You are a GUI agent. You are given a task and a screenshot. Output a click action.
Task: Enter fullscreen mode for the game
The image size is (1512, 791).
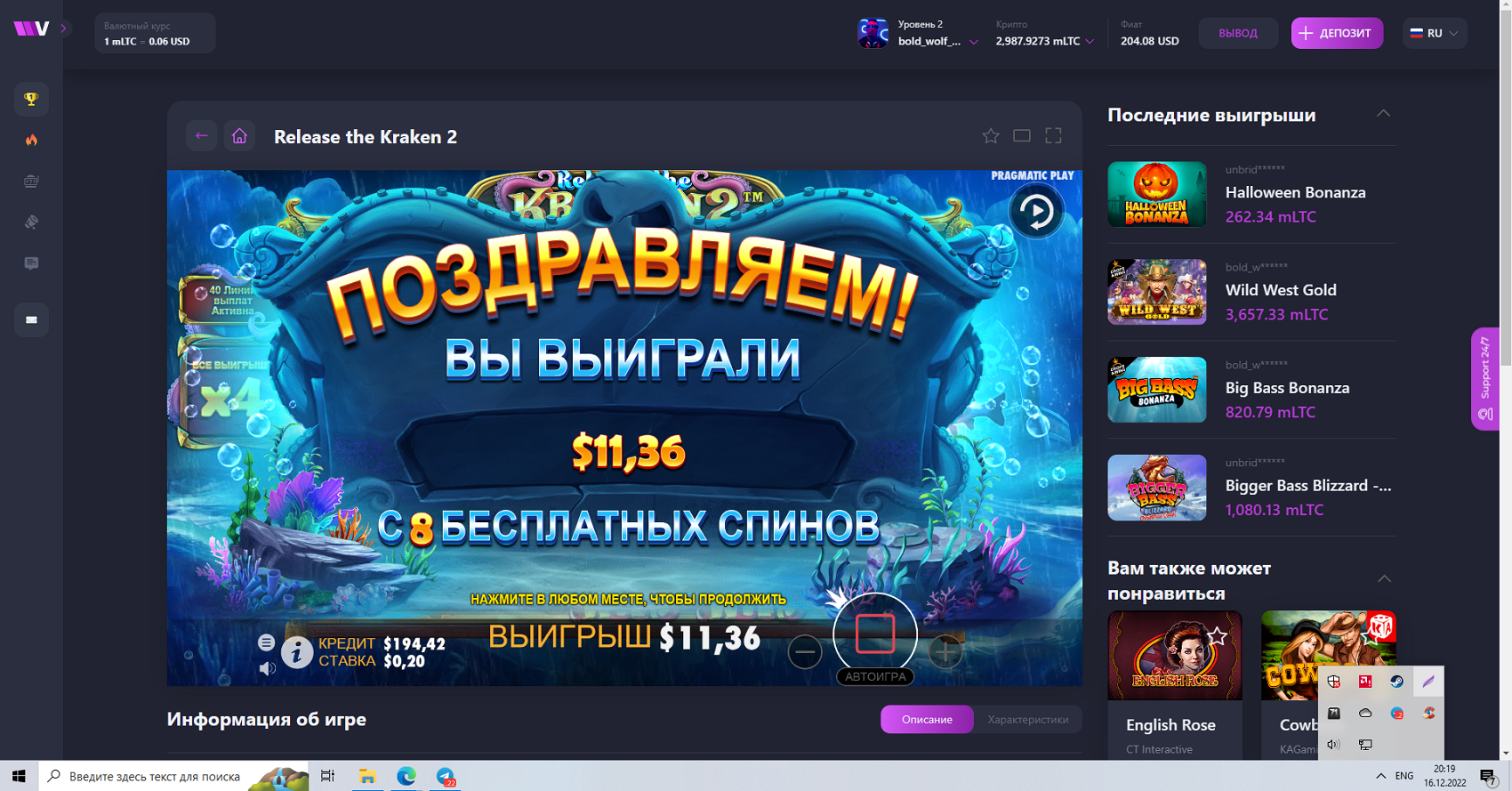click(1054, 136)
